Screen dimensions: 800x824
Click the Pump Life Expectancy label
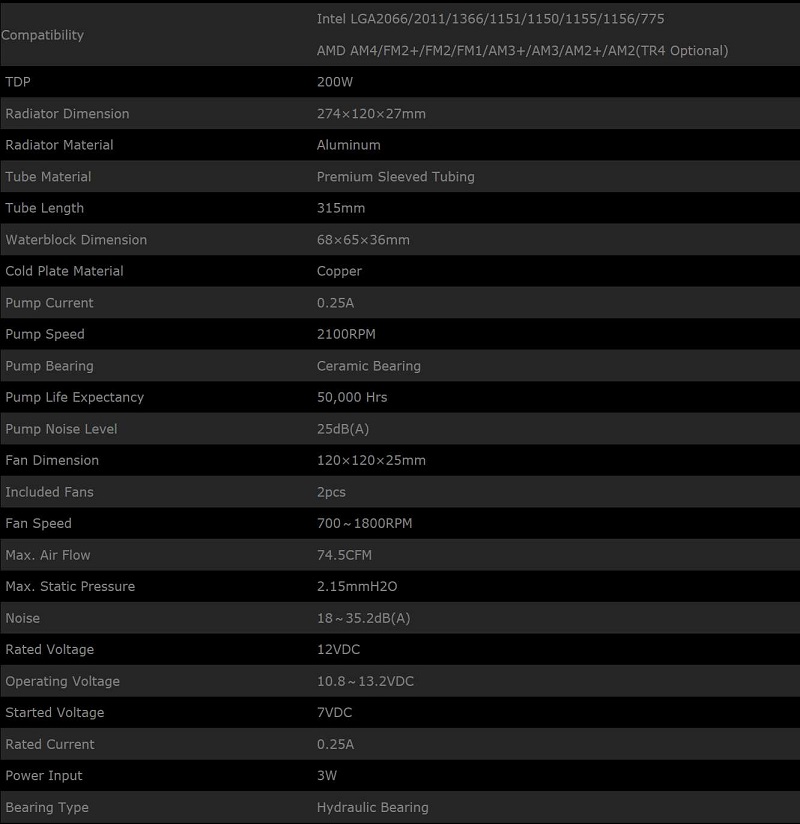click(x=74, y=397)
